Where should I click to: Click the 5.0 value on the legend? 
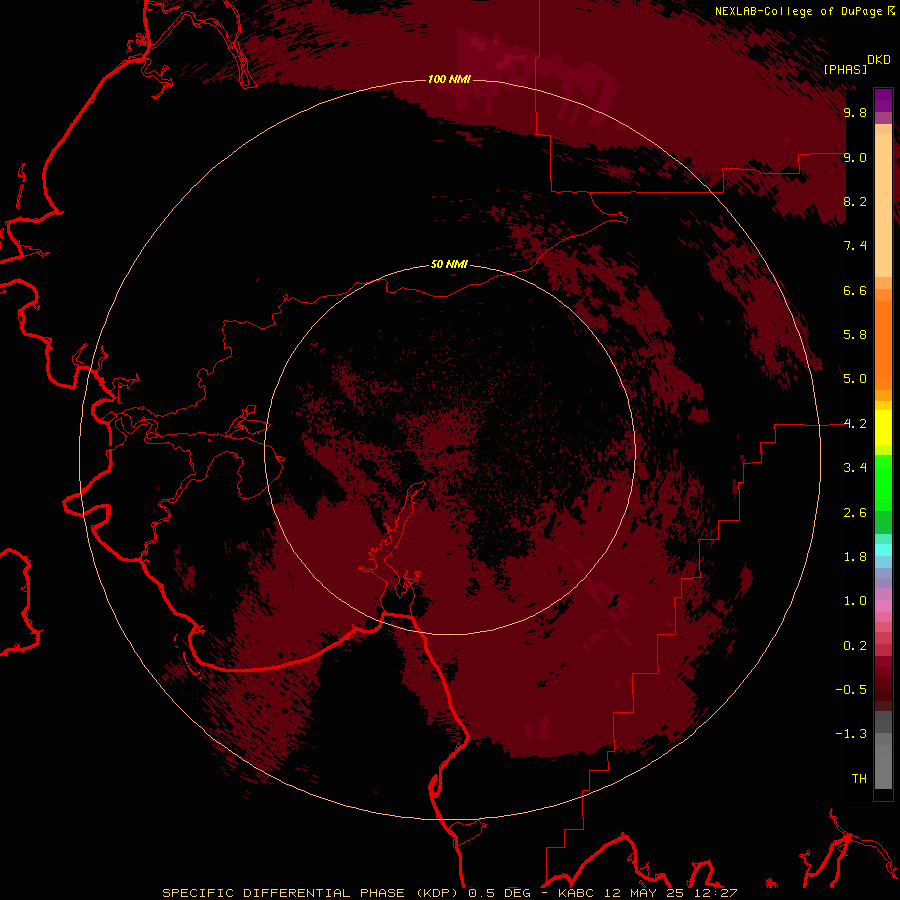coord(855,379)
